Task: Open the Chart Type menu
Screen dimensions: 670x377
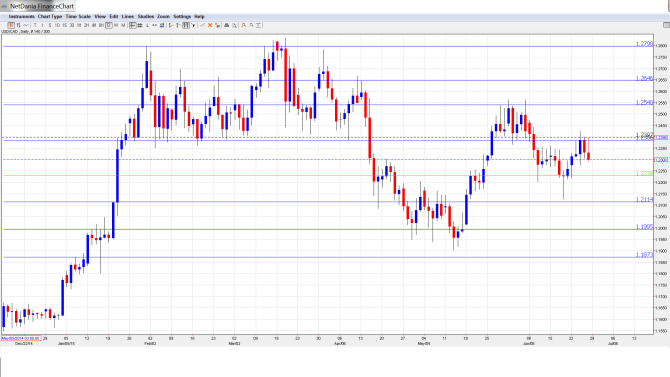Action: tap(50, 17)
